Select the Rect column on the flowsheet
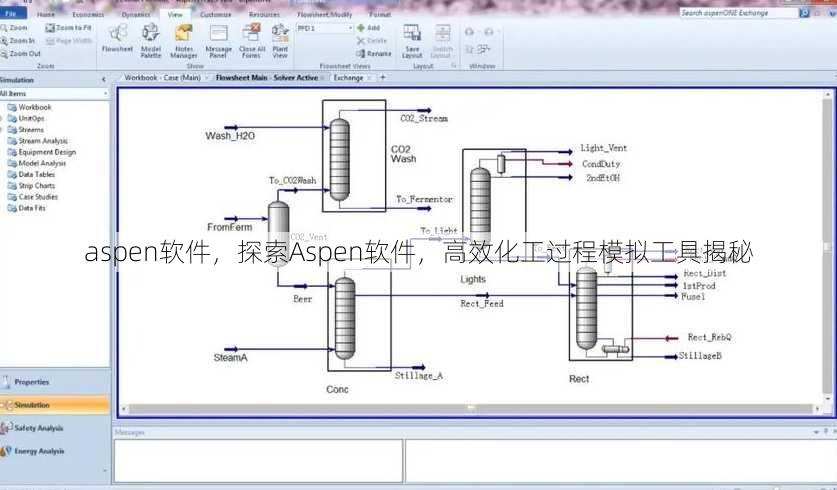The height and width of the screenshot is (490, 837). point(586,308)
